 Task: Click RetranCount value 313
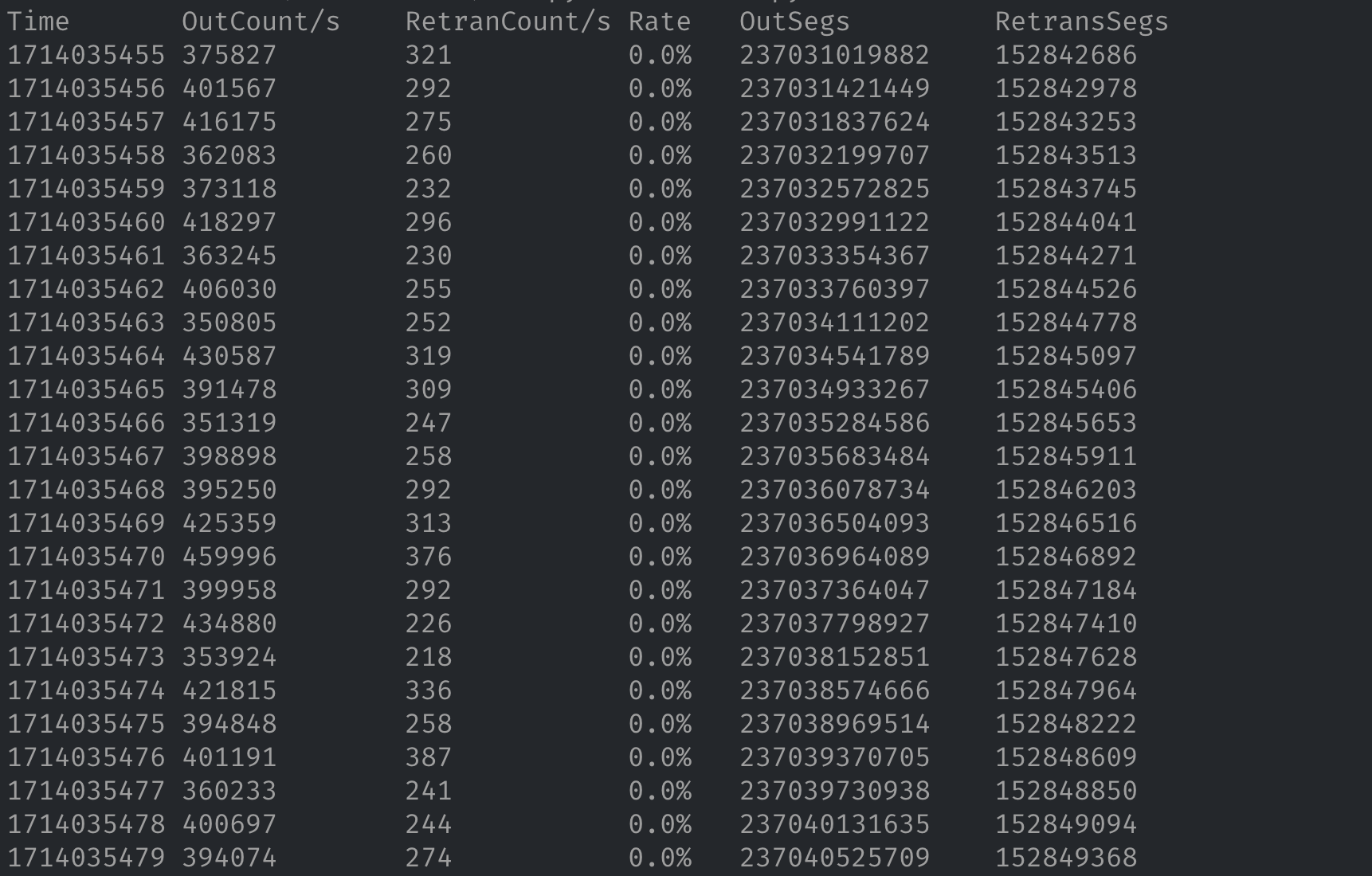pyautogui.click(x=429, y=523)
